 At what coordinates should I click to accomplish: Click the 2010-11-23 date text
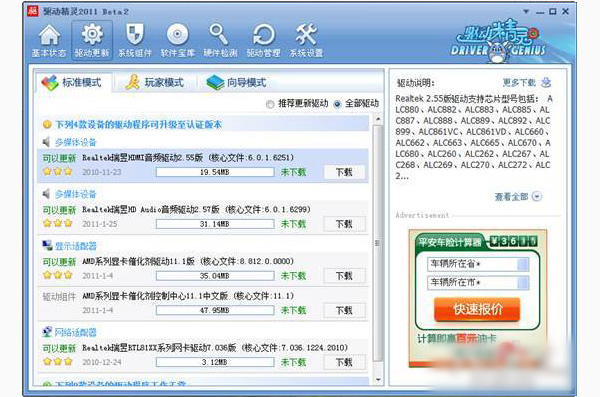pyautogui.click(x=102, y=172)
